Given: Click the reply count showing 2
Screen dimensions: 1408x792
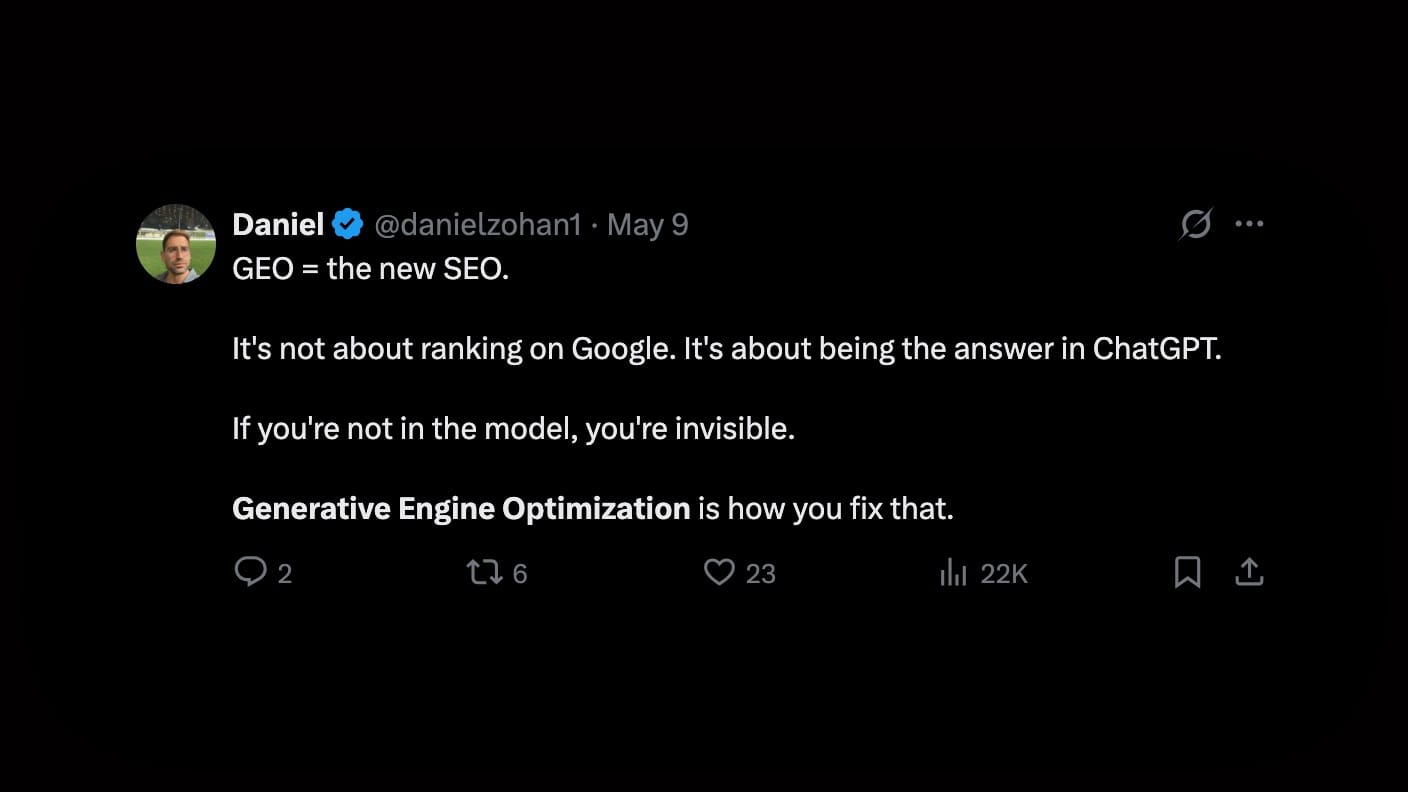Looking at the screenshot, I should tap(284, 573).
